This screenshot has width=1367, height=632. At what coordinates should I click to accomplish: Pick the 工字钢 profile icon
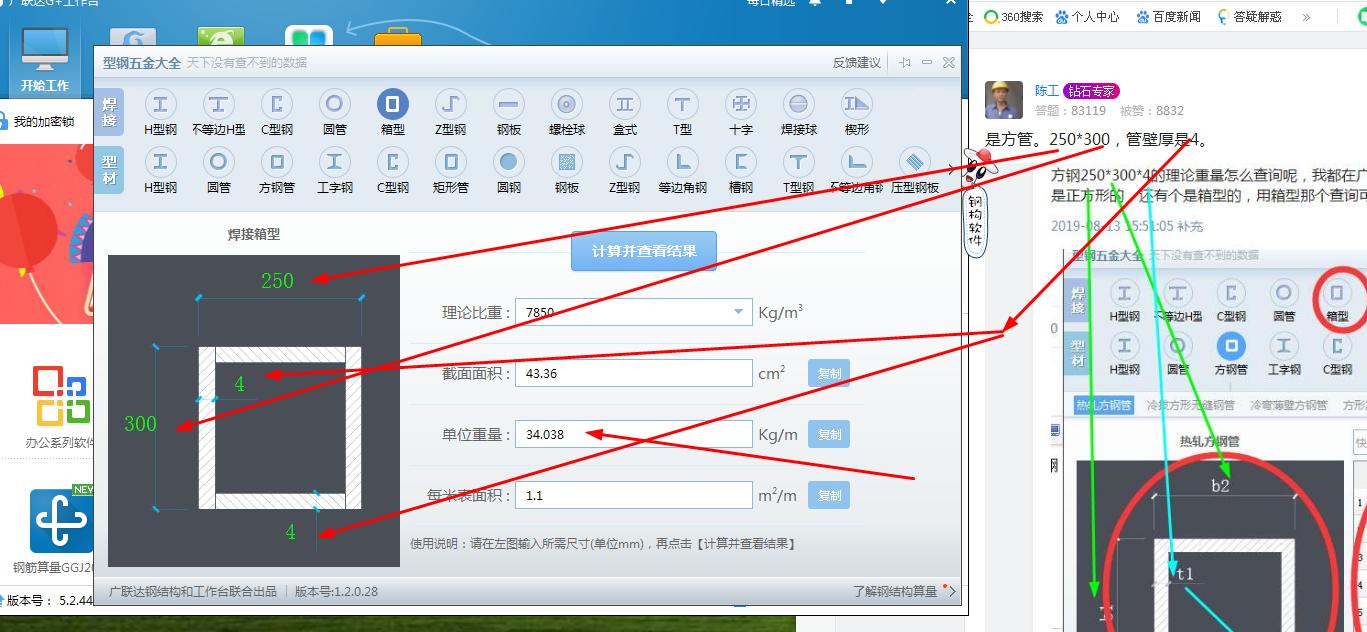tap(334, 162)
